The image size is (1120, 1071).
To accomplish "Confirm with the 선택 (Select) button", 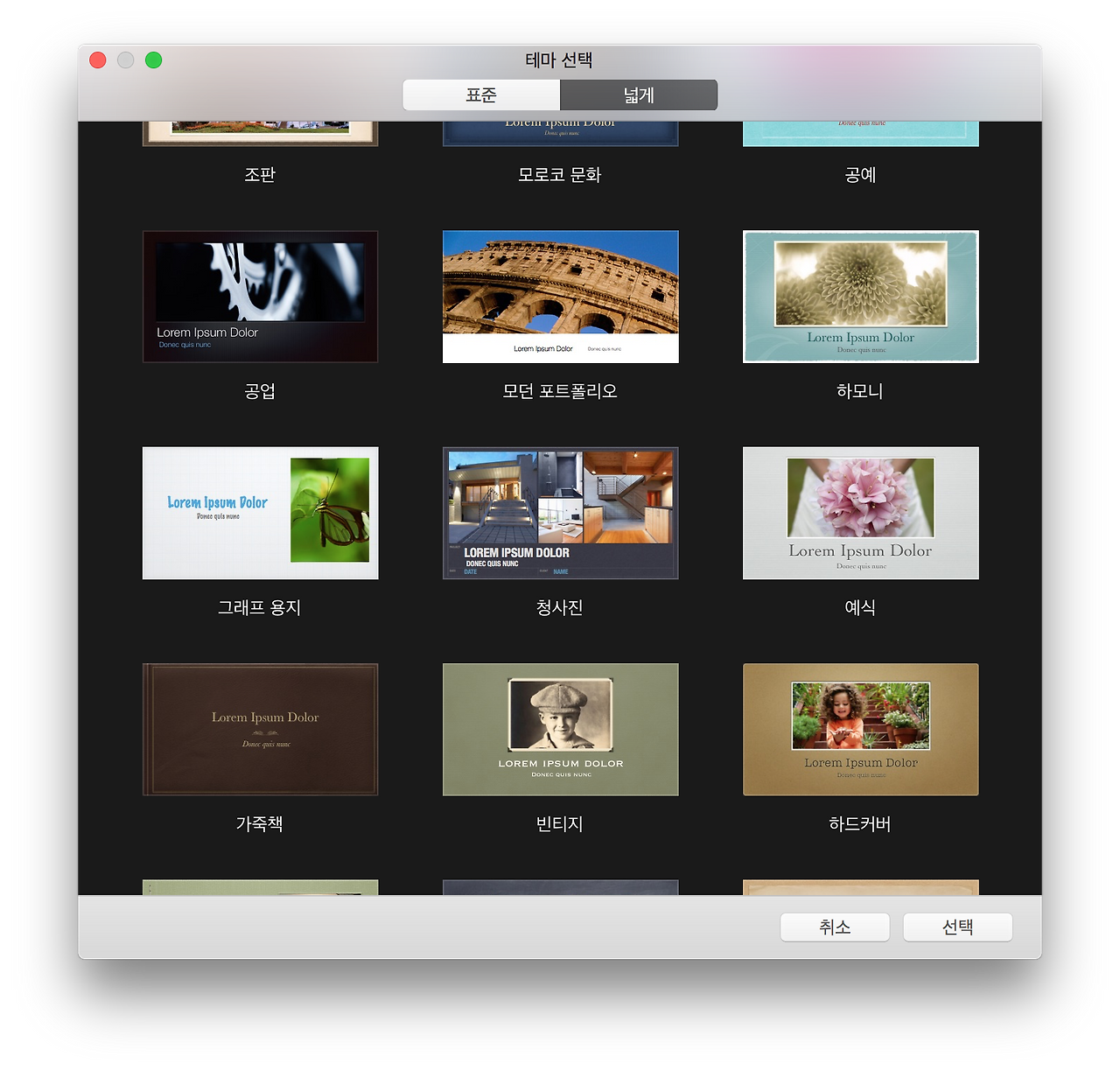I will pyautogui.click(x=957, y=927).
